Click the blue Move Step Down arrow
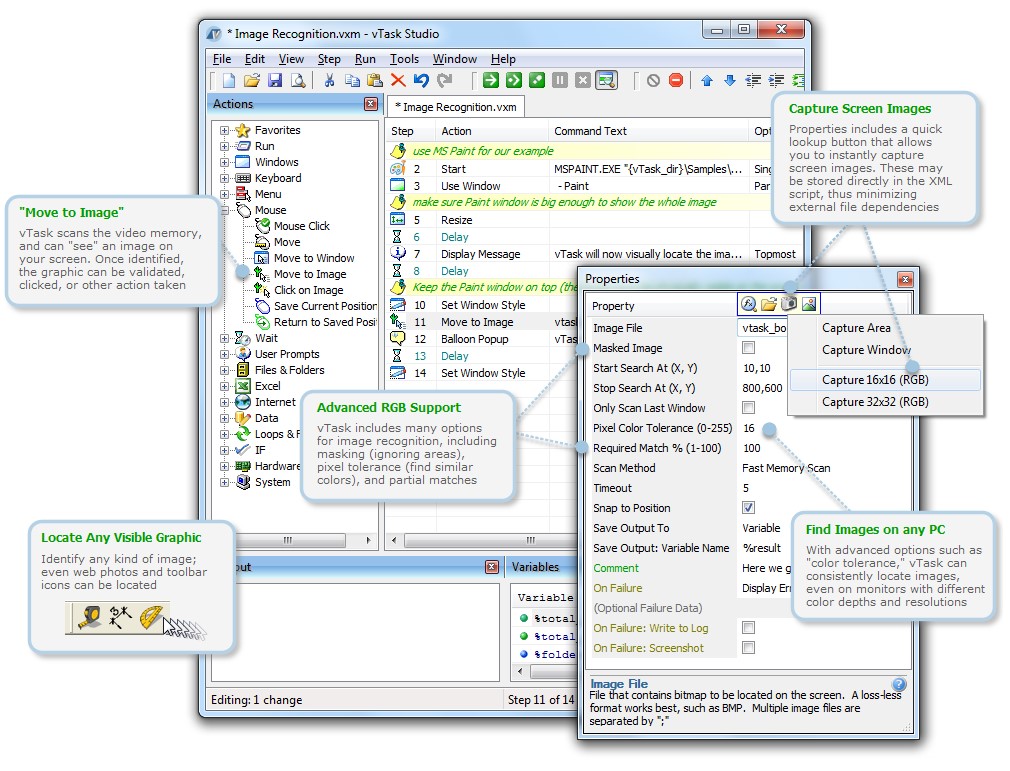Viewport: 1010px width, 771px height. (730, 81)
